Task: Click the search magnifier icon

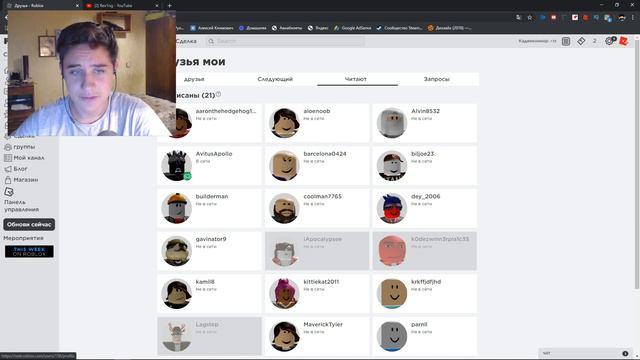Action: 211,41
